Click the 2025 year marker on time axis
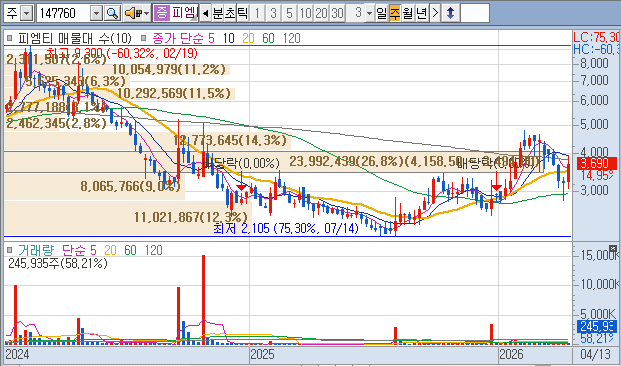Screen dimensions: 621x366 tap(262, 354)
